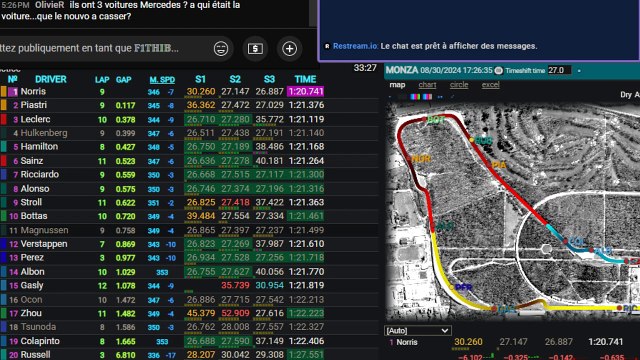This screenshot has width=640, height=360.
Task: Select driver Ocon in timing table
Action: click(31, 300)
